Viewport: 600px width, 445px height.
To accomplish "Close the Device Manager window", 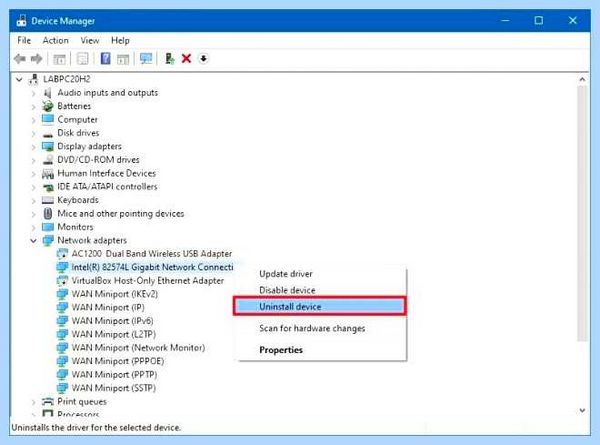I will pyautogui.click(x=572, y=20).
